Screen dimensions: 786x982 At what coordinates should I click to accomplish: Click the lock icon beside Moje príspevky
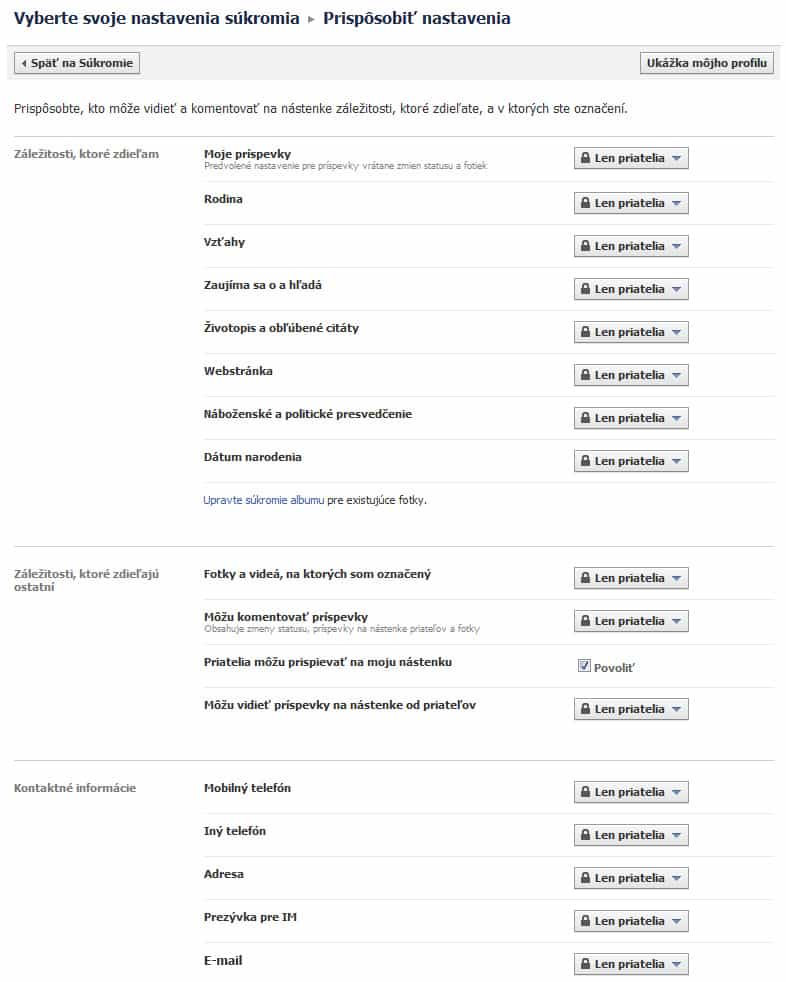[x=584, y=159]
